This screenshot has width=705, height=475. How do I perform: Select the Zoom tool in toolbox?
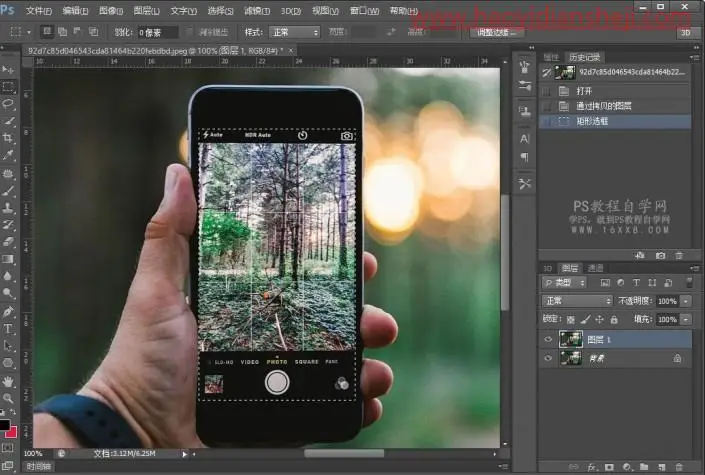pos(8,399)
